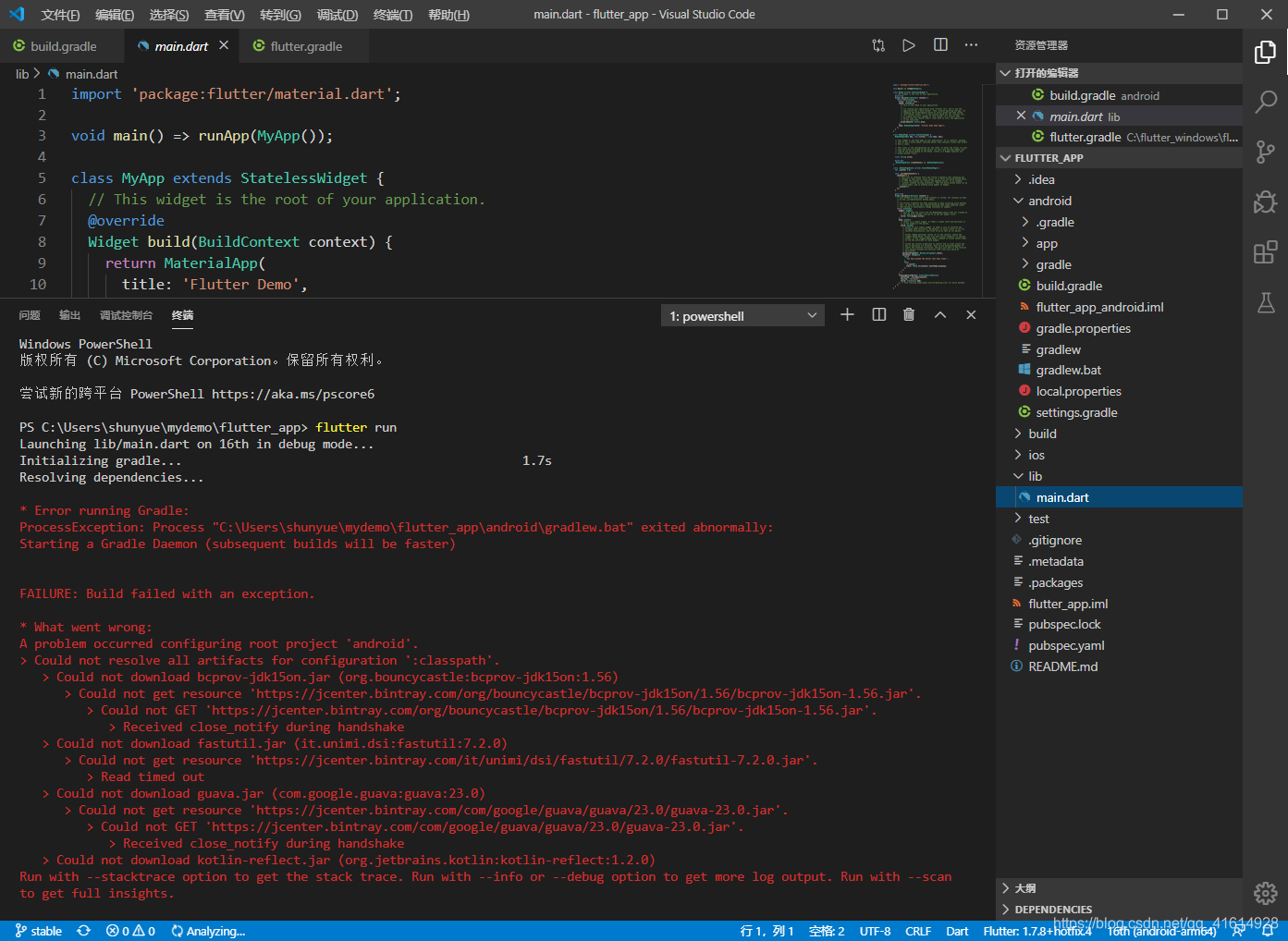Maximize the terminal panel with the up chevron
Viewport: 1288px width, 941px height.
coord(940,315)
